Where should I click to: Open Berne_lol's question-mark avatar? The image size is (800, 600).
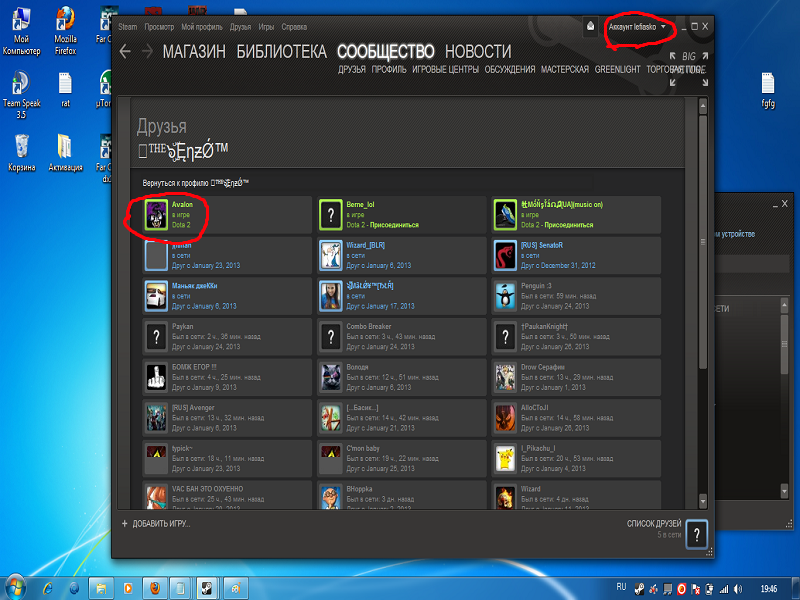coord(331,214)
